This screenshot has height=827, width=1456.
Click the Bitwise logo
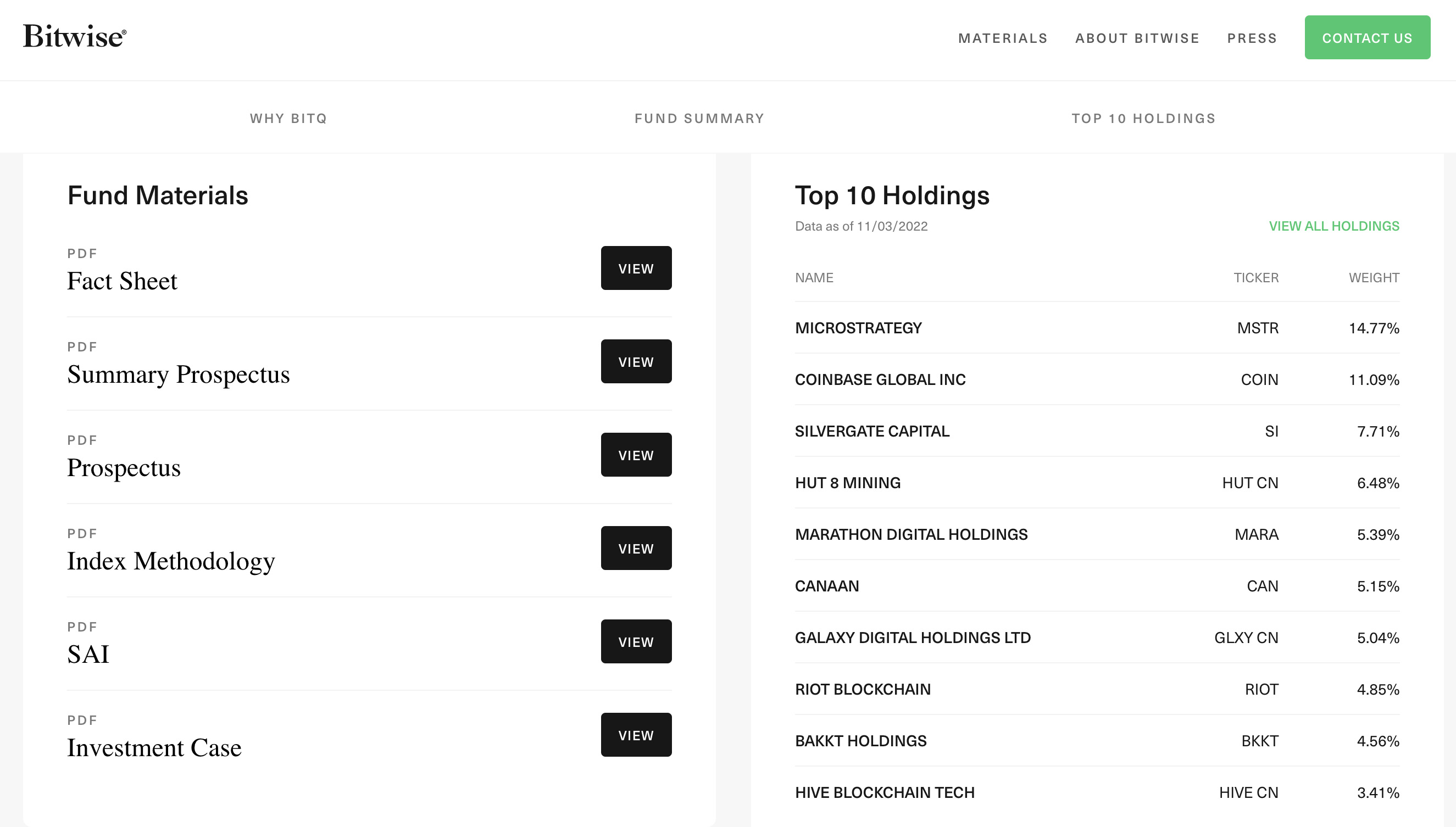[74, 37]
